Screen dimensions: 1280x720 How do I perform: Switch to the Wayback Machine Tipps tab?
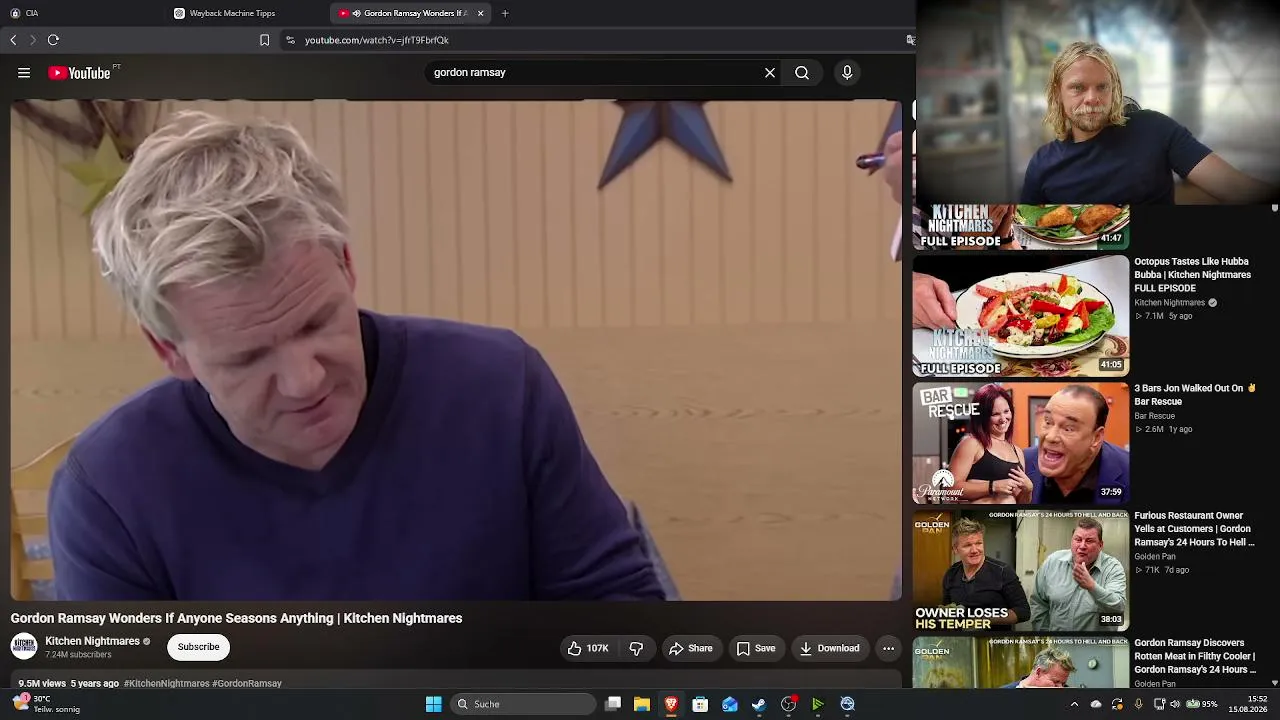click(248, 13)
